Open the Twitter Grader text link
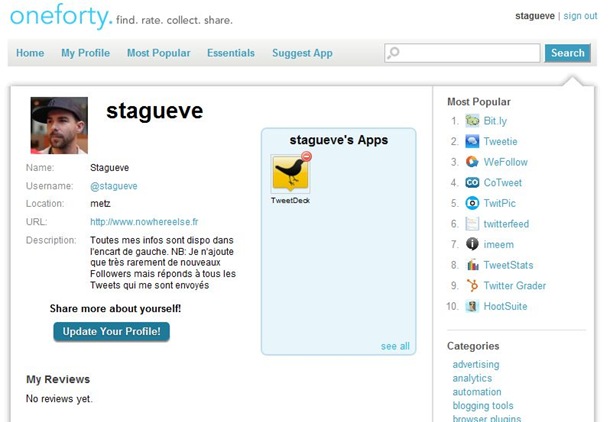 click(515, 285)
